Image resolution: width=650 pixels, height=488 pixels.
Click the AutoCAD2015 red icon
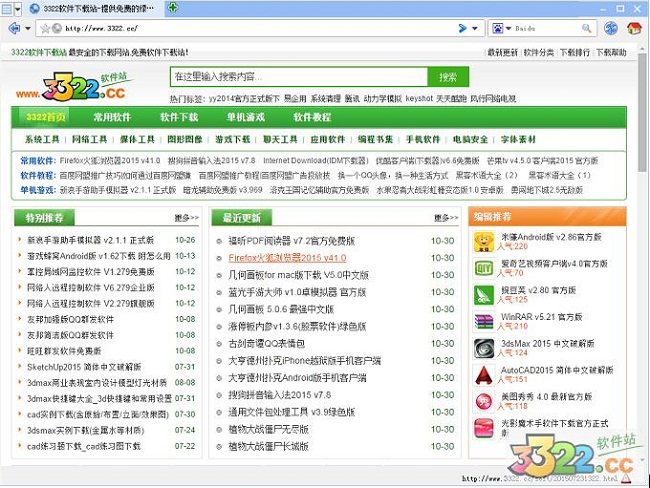484,375
